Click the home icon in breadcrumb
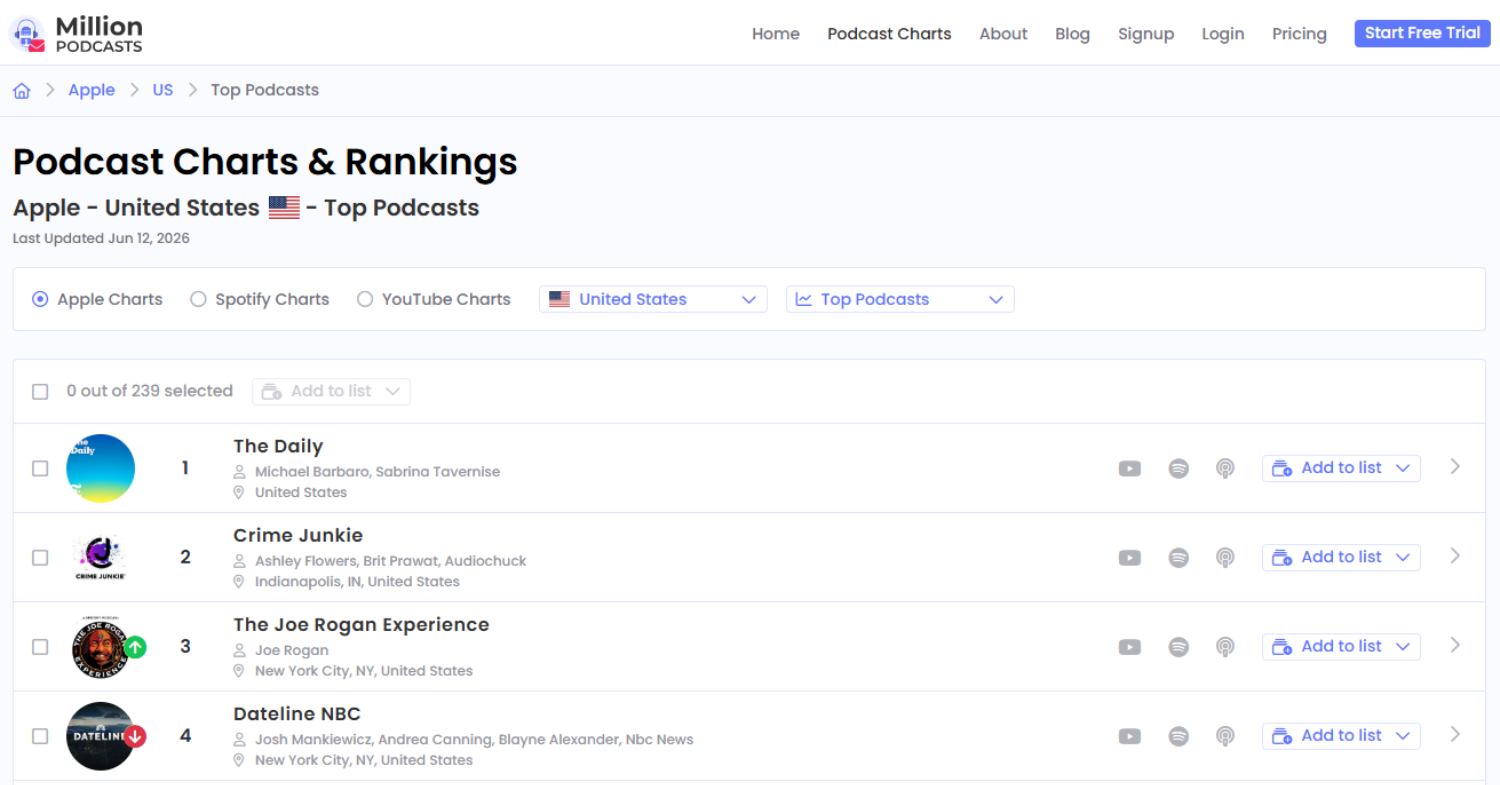 21,91
